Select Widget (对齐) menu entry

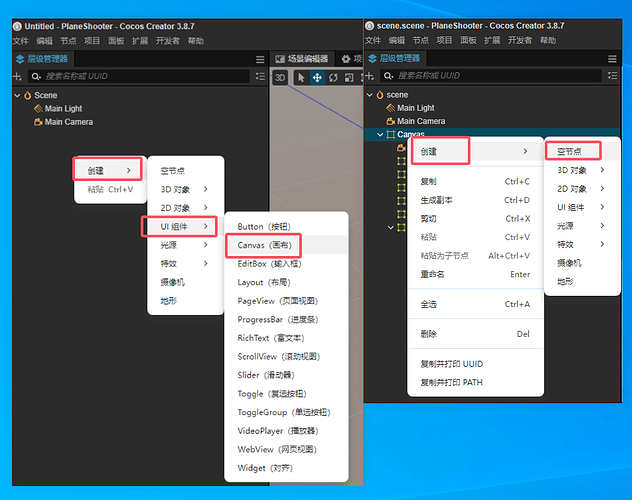pyautogui.click(x=286, y=468)
